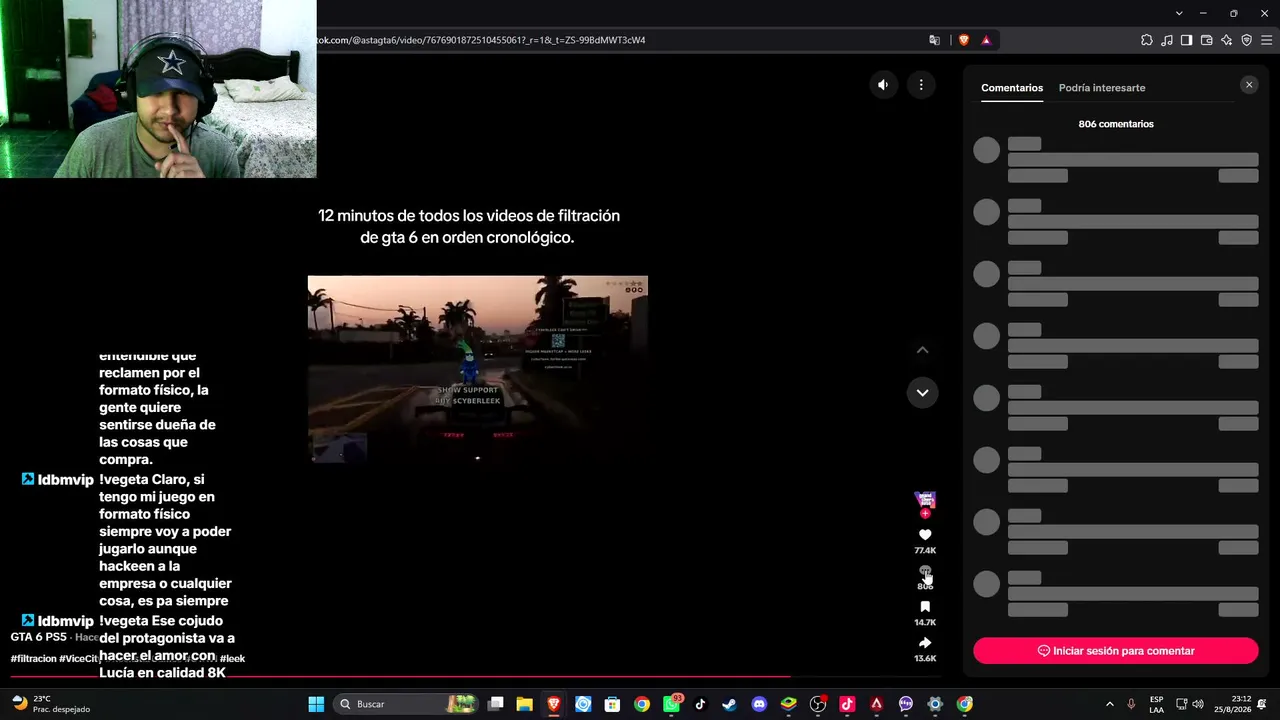The image size is (1280, 720).
Task: Toggle the Brave sidebar panel
Action: click(x=1187, y=40)
